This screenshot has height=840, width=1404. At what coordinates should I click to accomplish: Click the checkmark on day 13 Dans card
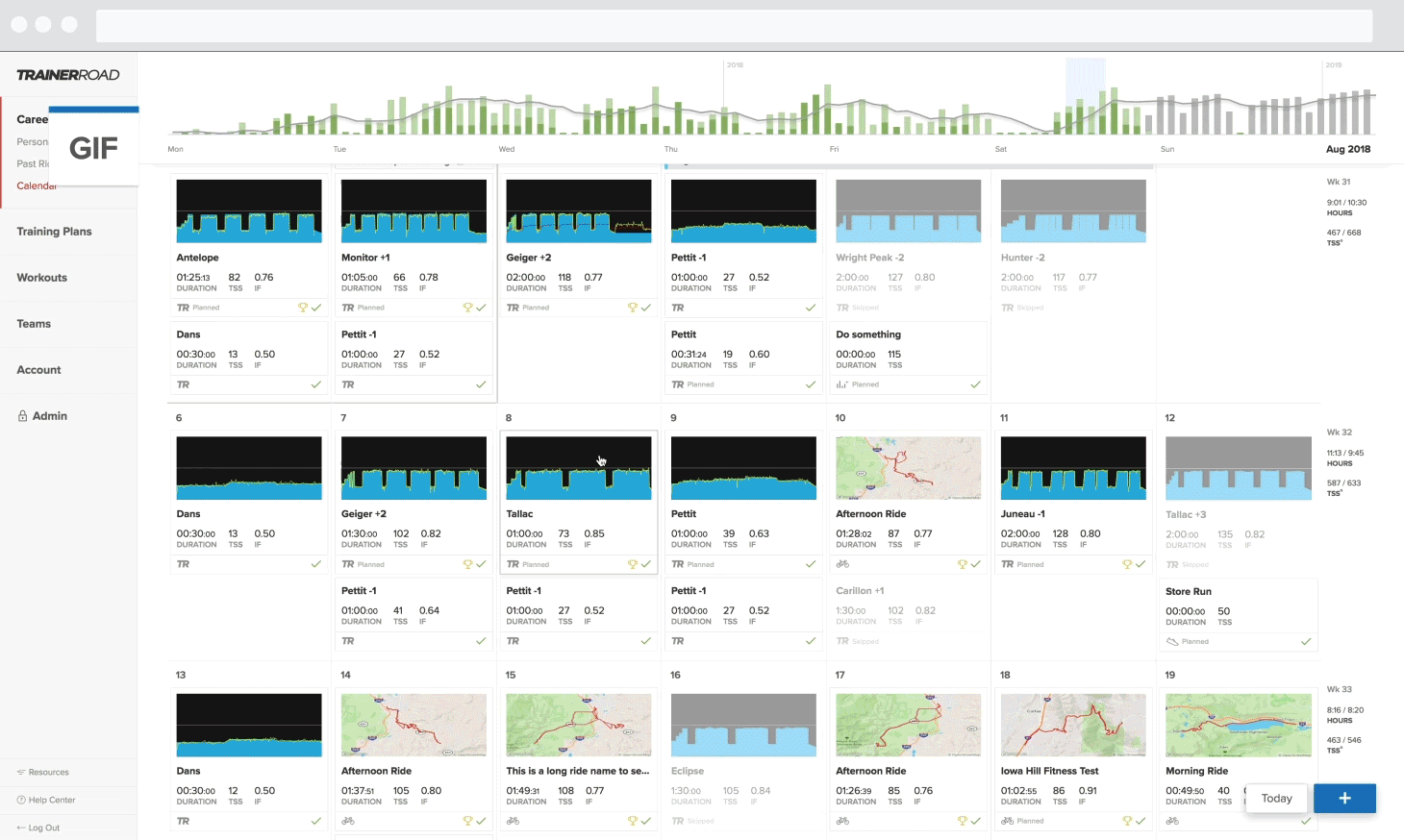click(x=315, y=821)
